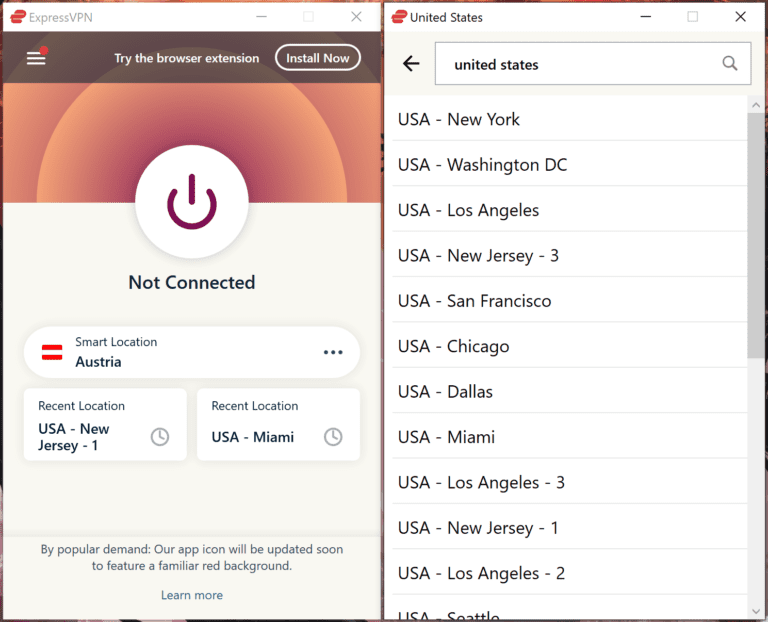Image resolution: width=768 pixels, height=622 pixels.
Task: Pick USA - San Francisco server
Action: (x=570, y=301)
